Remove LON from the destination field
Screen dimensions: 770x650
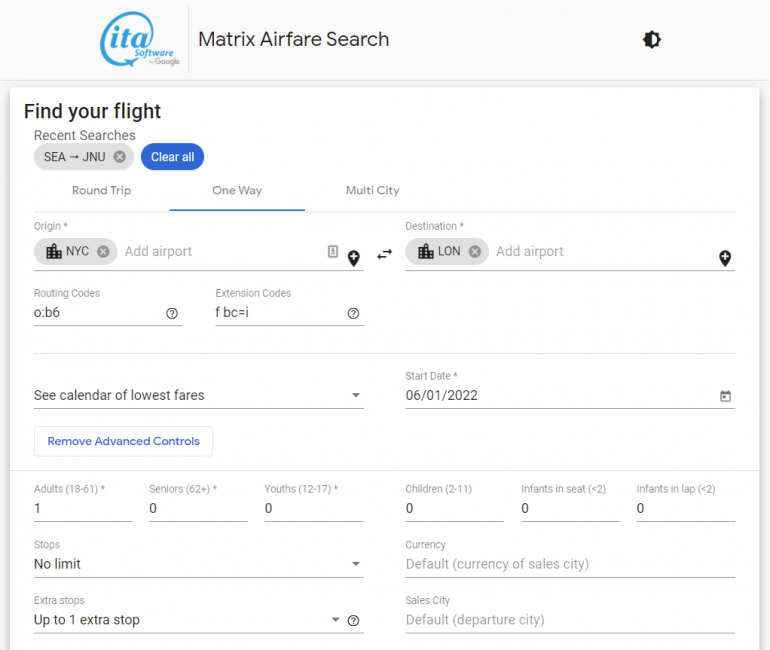pos(475,252)
